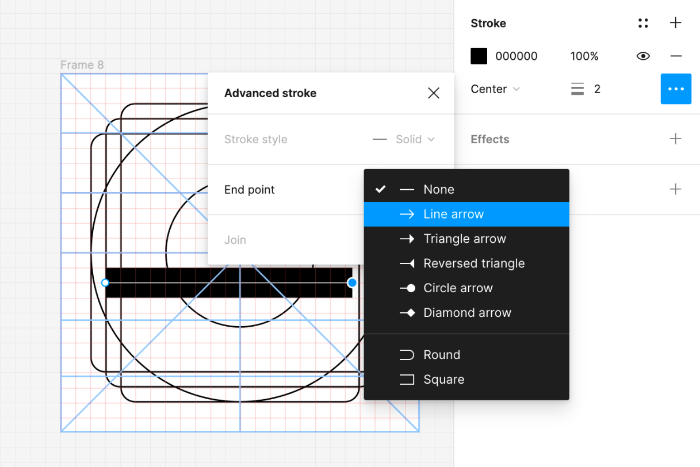Select Frame 8 label on canvas
This screenshot has height=467, width=700.
(82, 65)
